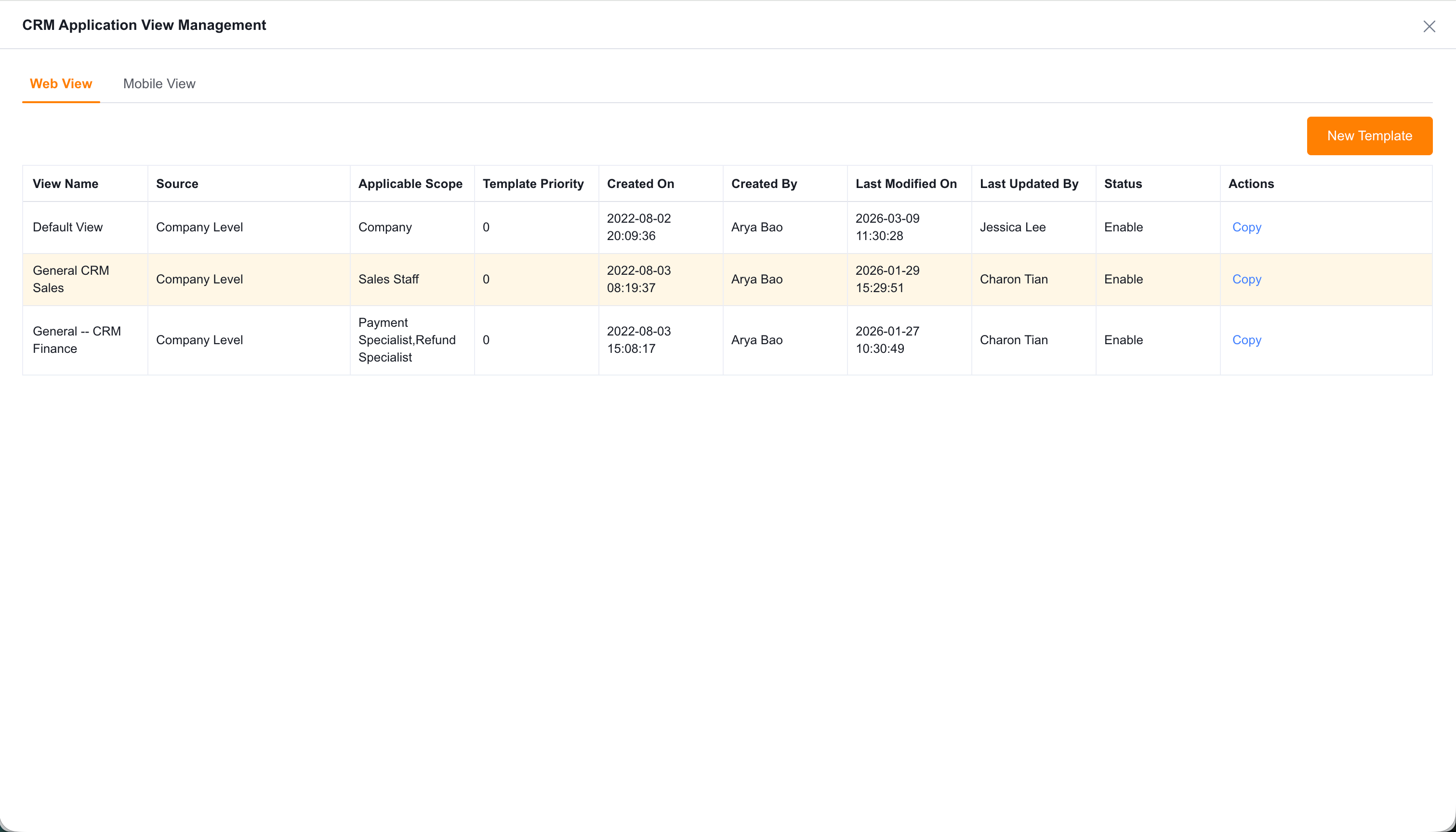Select the Default View name cell
The width and height of the screenshot is (1456, 832).
pyautogui.click(x=85, y=228)
